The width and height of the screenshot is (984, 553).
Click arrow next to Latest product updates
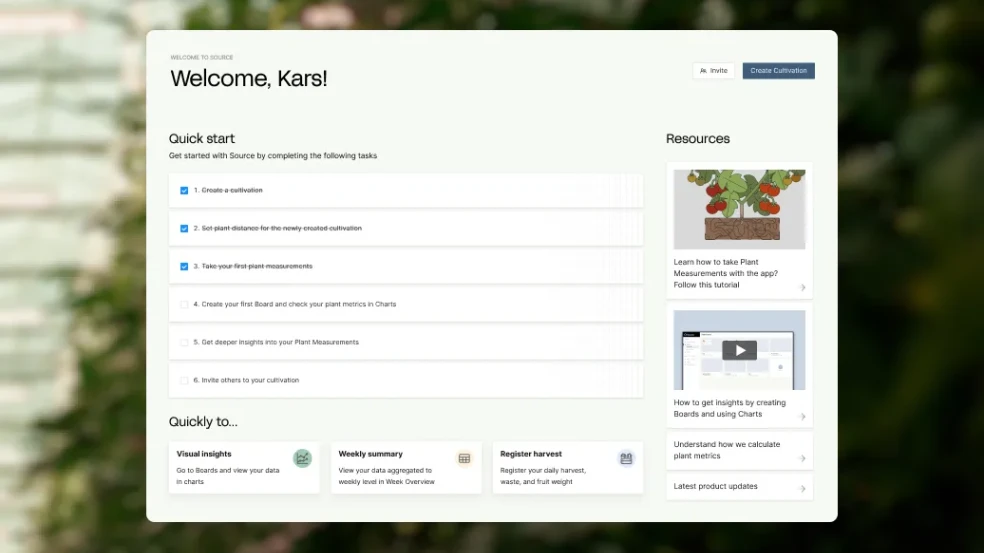click(x=802, y=489)
